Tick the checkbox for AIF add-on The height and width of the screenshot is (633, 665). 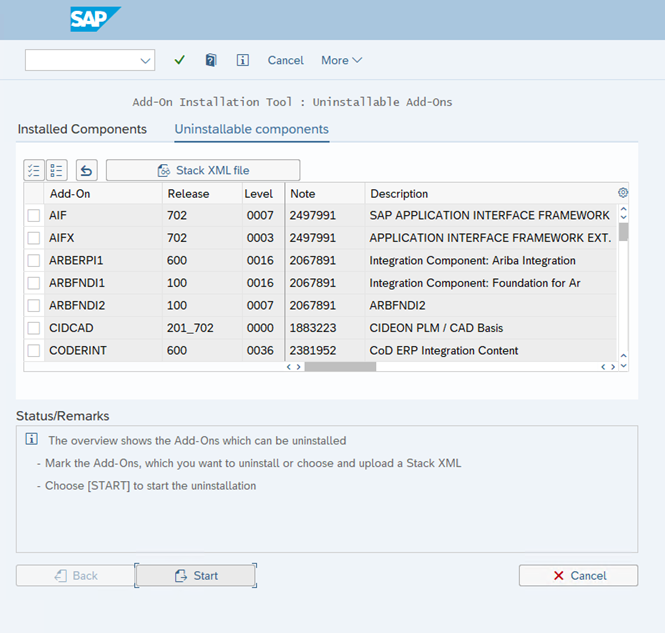[34, 215]
